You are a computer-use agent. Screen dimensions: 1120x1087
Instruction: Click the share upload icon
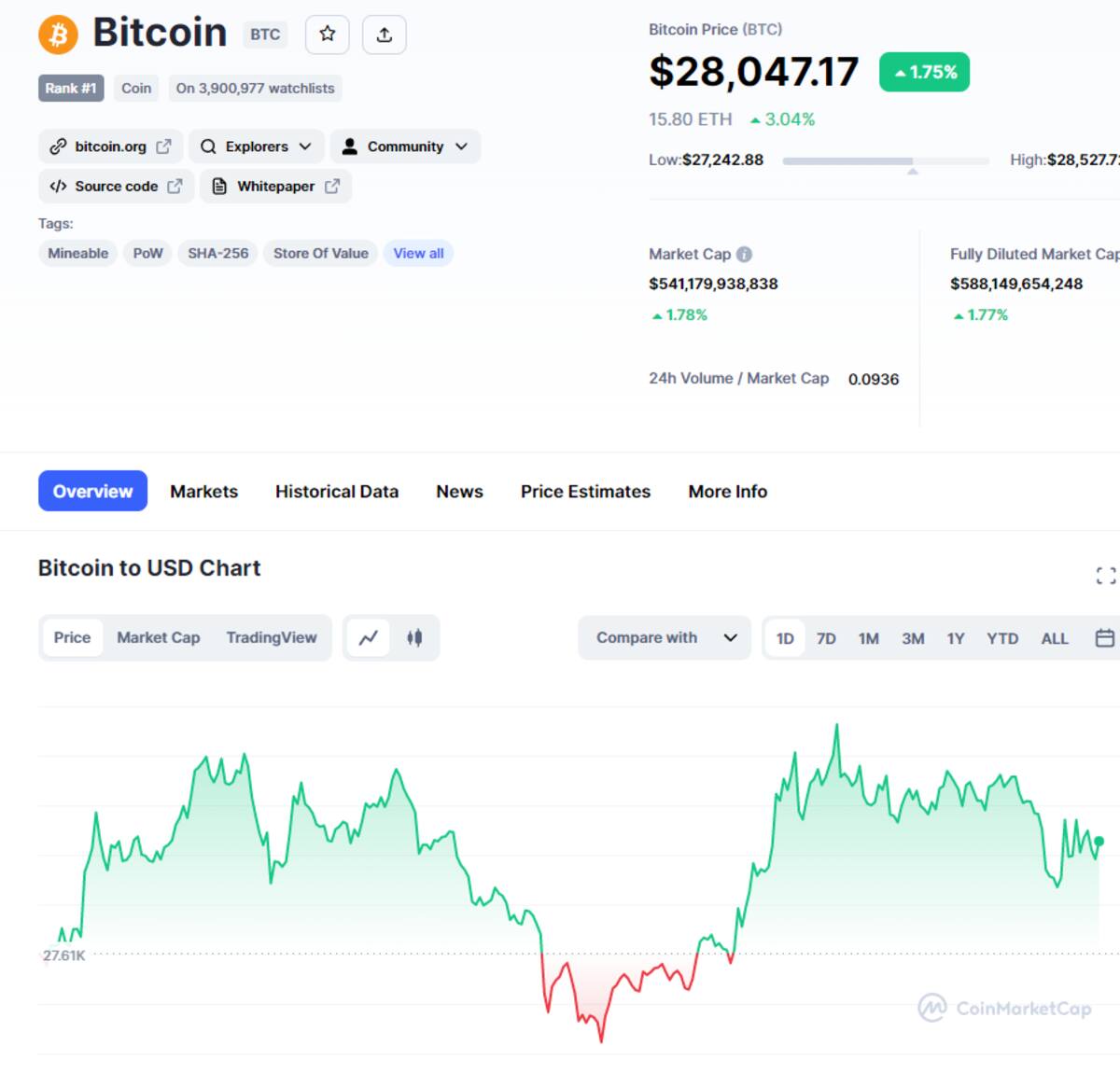coord(385,35)
